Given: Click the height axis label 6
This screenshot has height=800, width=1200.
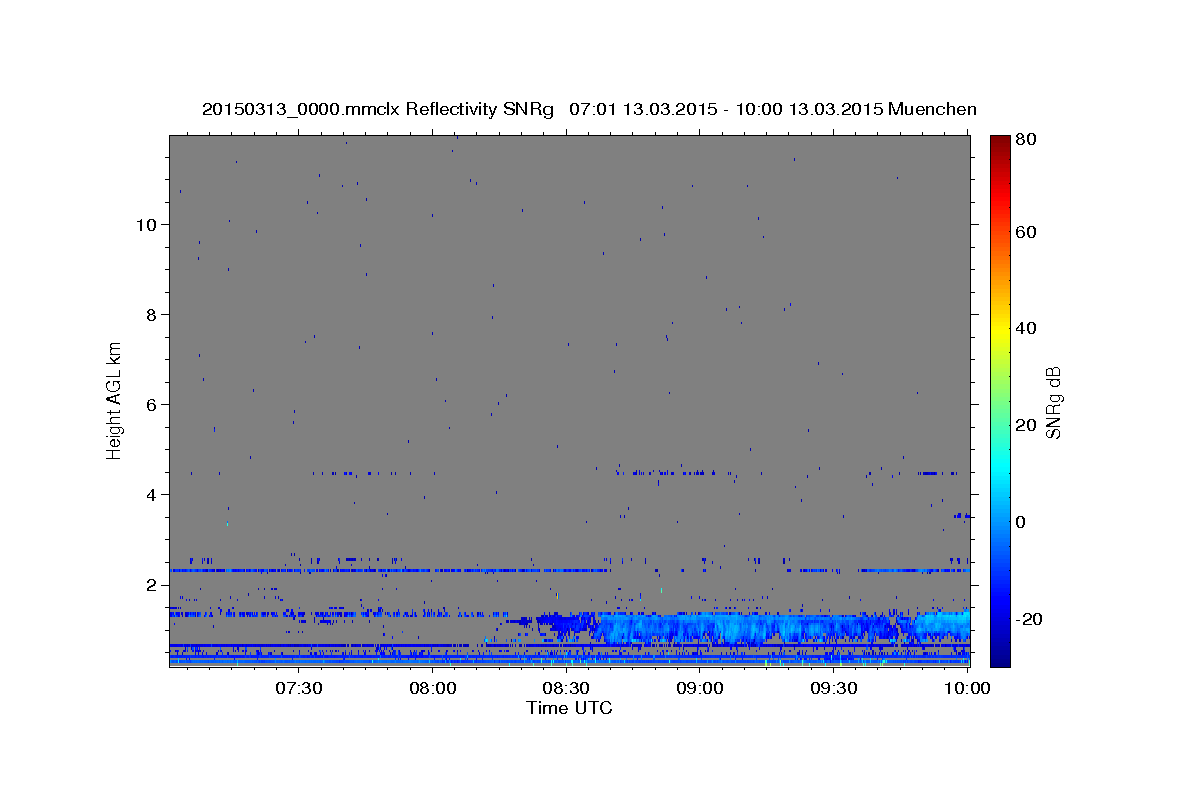Looking at the screenshot, I should (151, 404).
